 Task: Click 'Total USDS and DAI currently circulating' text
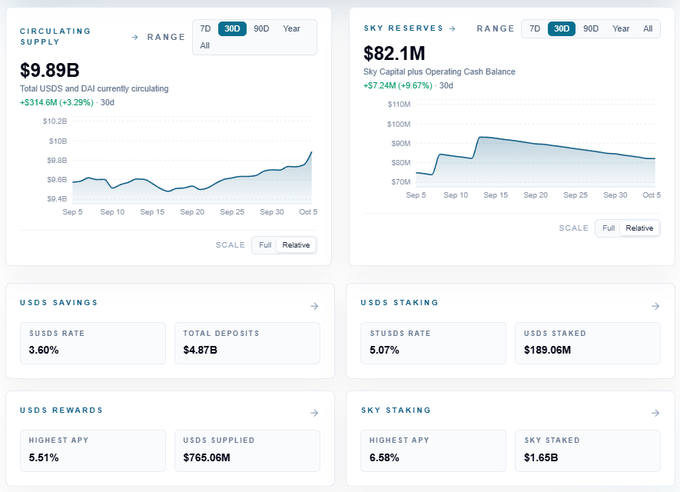click(x=94, y=89)
